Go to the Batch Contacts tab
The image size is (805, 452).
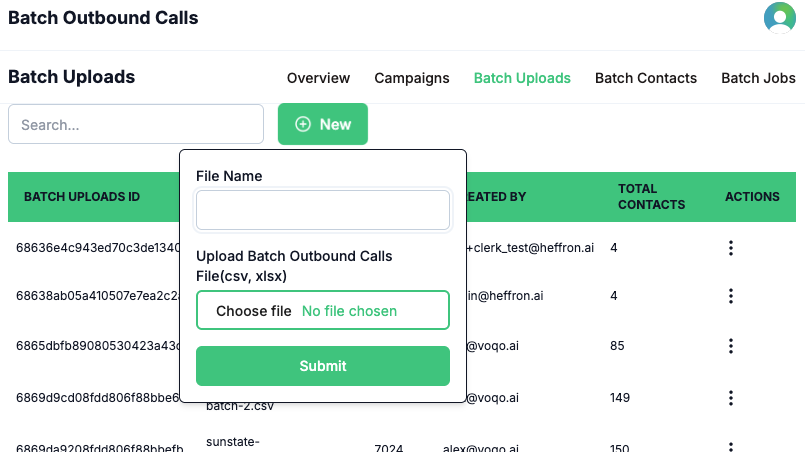tap(646, 78)
